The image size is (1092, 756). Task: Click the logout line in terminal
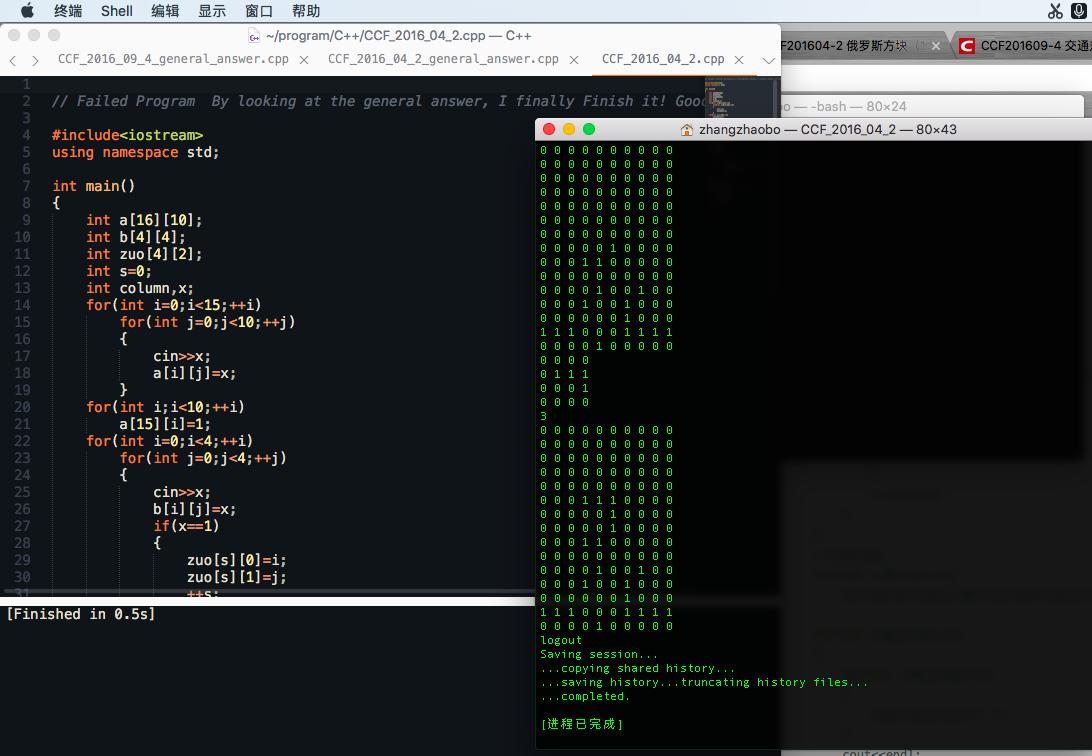coord(561,640)
